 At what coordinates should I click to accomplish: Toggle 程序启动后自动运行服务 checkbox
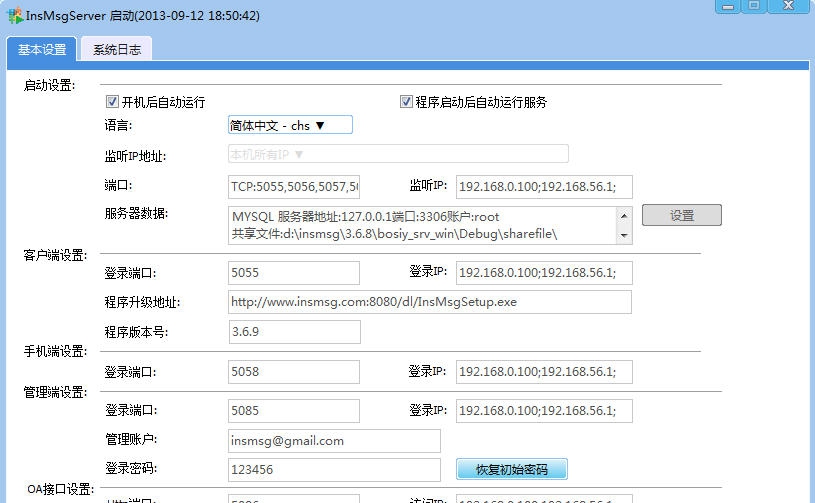coord(406,101)
